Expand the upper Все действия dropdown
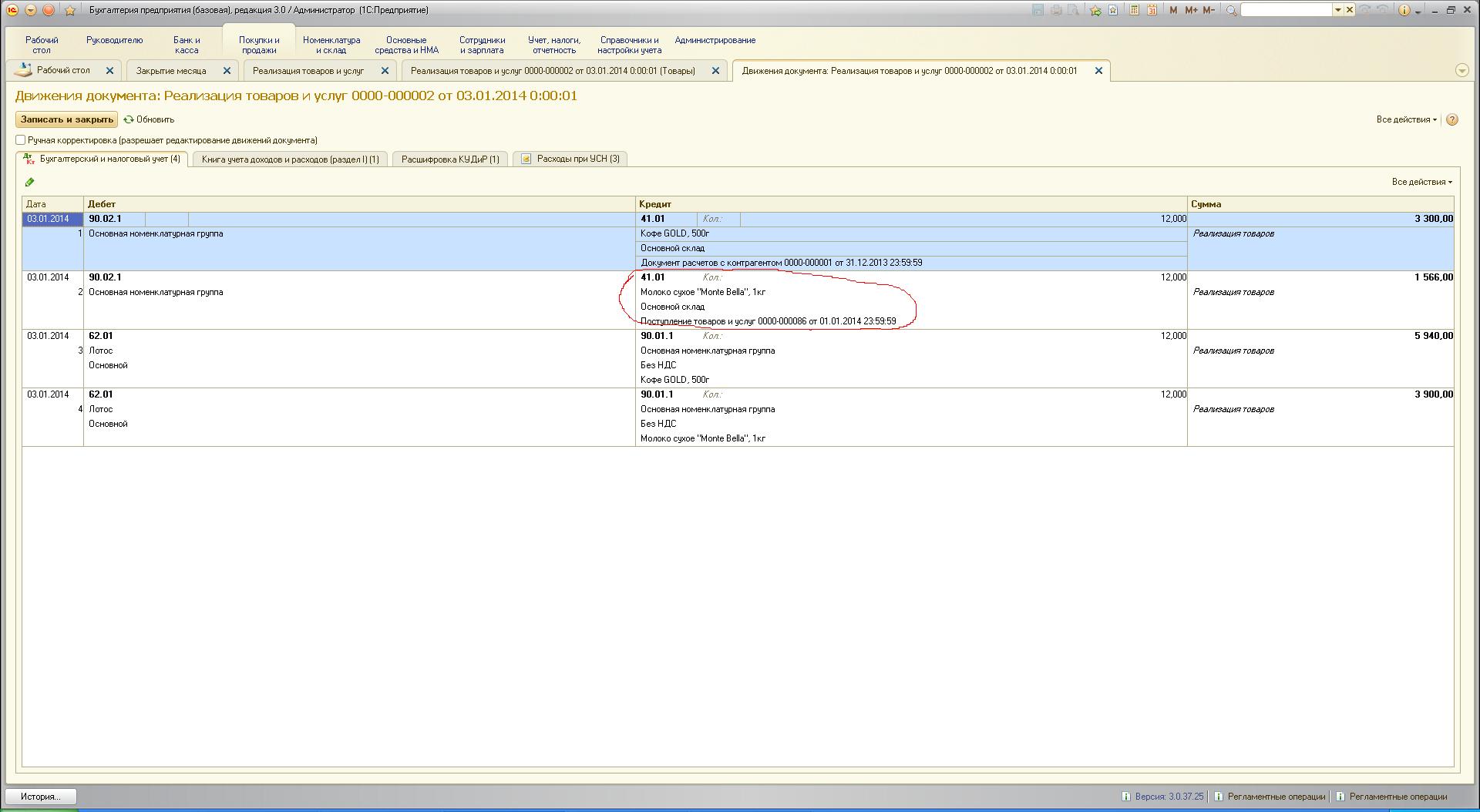 pyautogui.click(x=1406, y=119)
